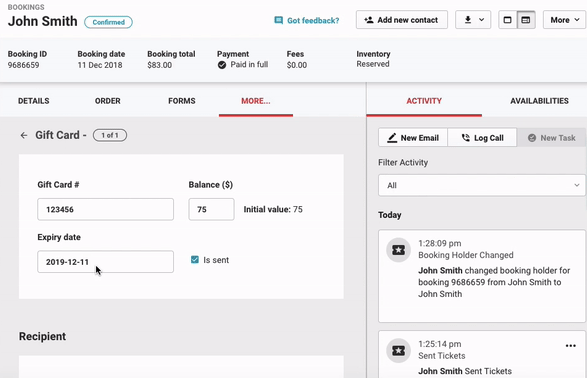587x378 pixels.
Task: Open the Got feedback? link
Action: click(313, 21)
